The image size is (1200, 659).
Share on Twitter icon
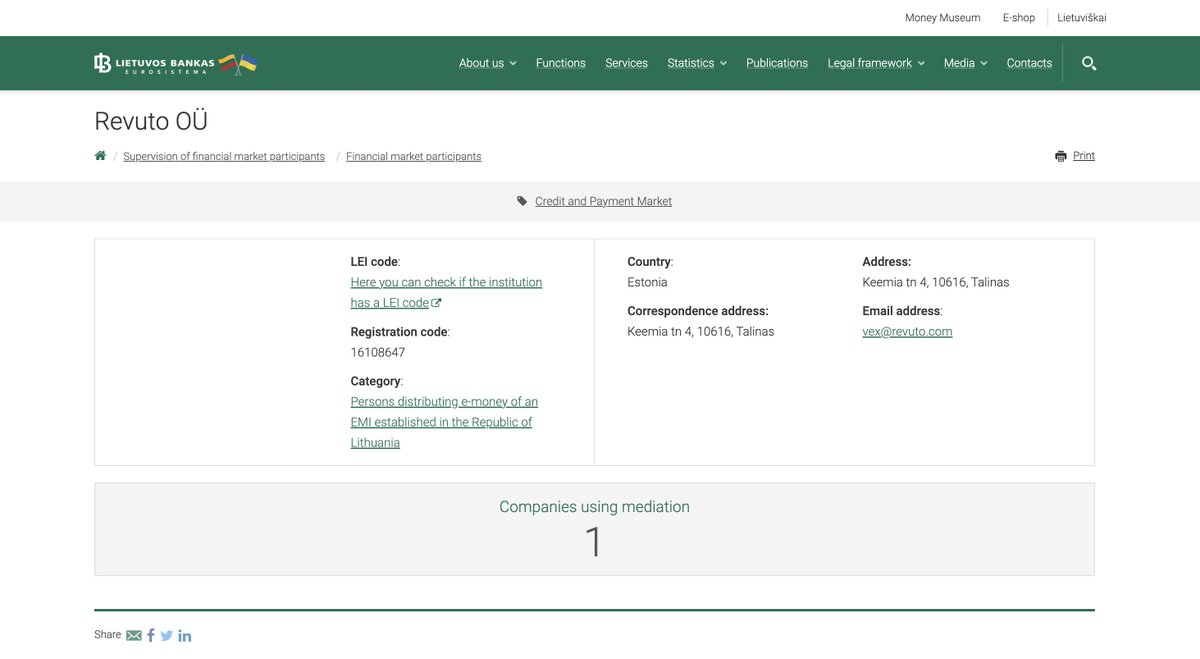pos(167,635)
